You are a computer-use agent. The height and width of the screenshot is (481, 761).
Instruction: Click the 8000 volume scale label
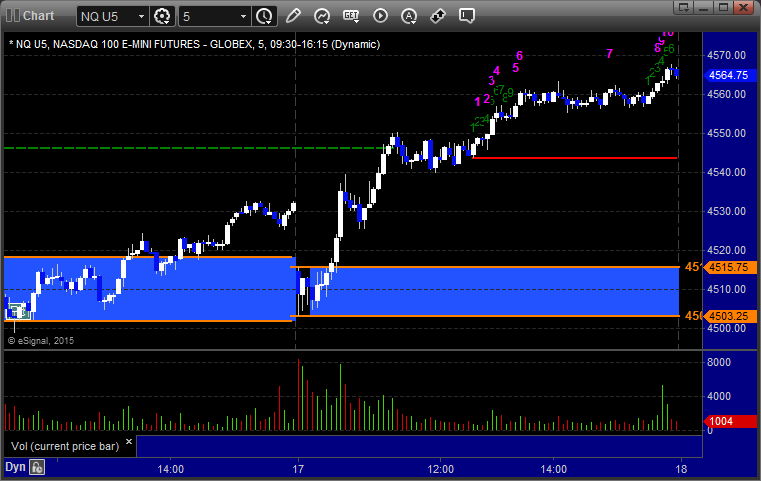(x=719, y=362)
